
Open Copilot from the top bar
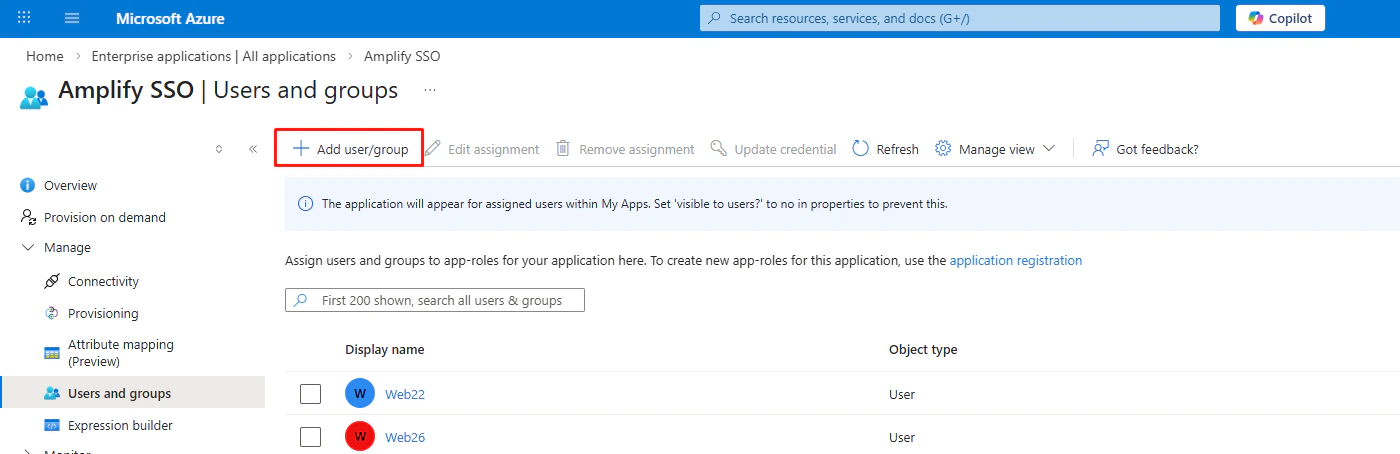[x=1280, y=18]
